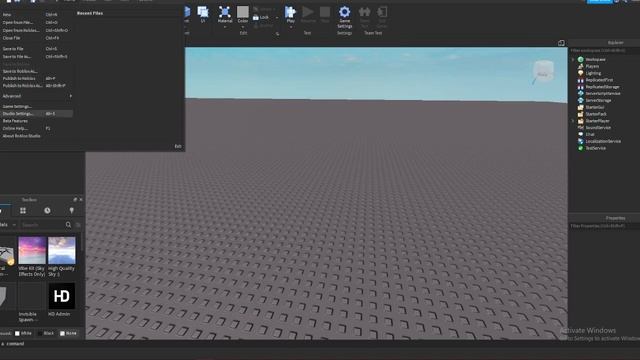640x360 pixels.
Task: Open the Toolbox inventory grid tab
Action: (x=23, y=211)
